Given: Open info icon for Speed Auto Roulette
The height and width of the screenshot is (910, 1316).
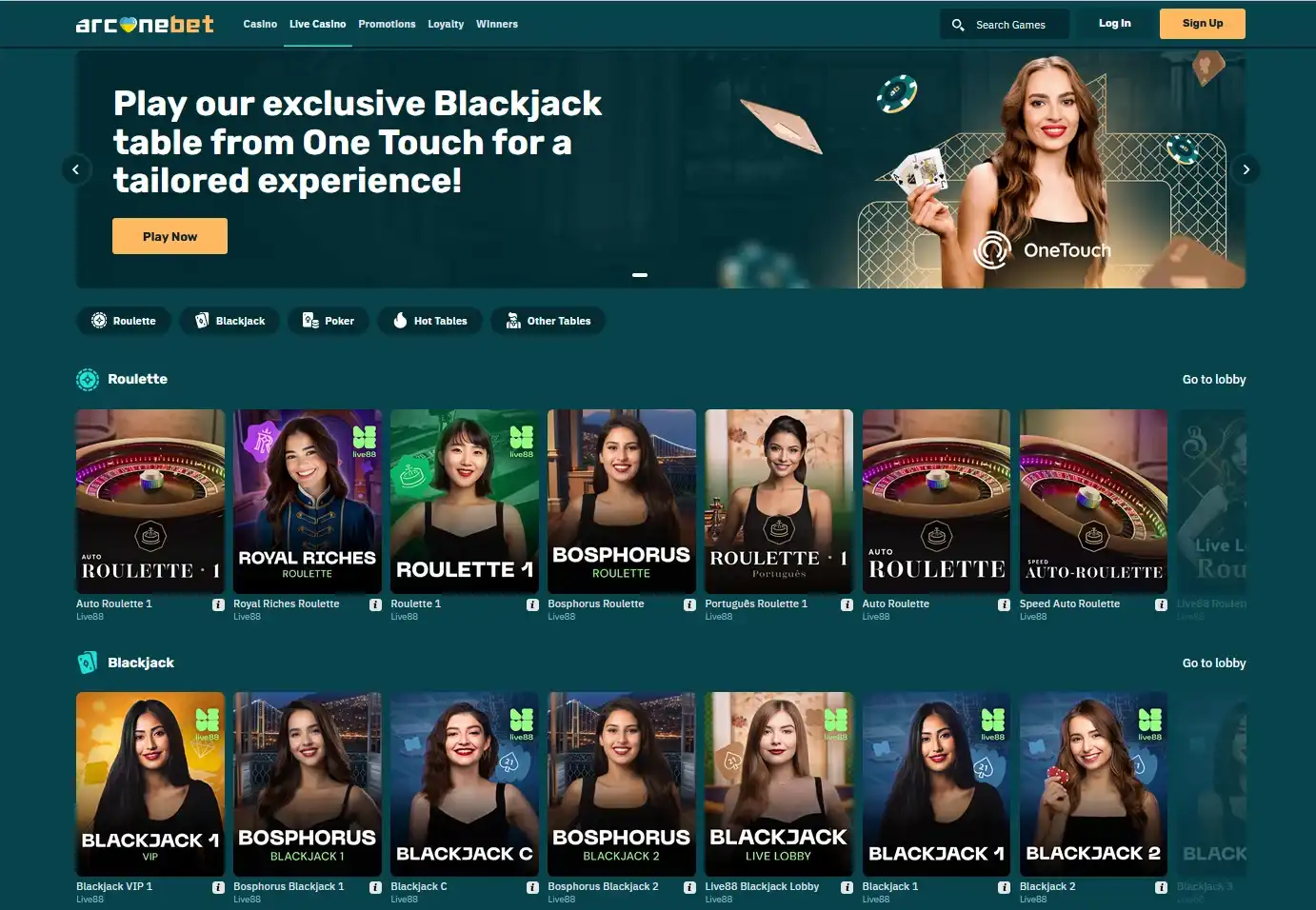Looking at the screenshot, I should [1161, 604].
